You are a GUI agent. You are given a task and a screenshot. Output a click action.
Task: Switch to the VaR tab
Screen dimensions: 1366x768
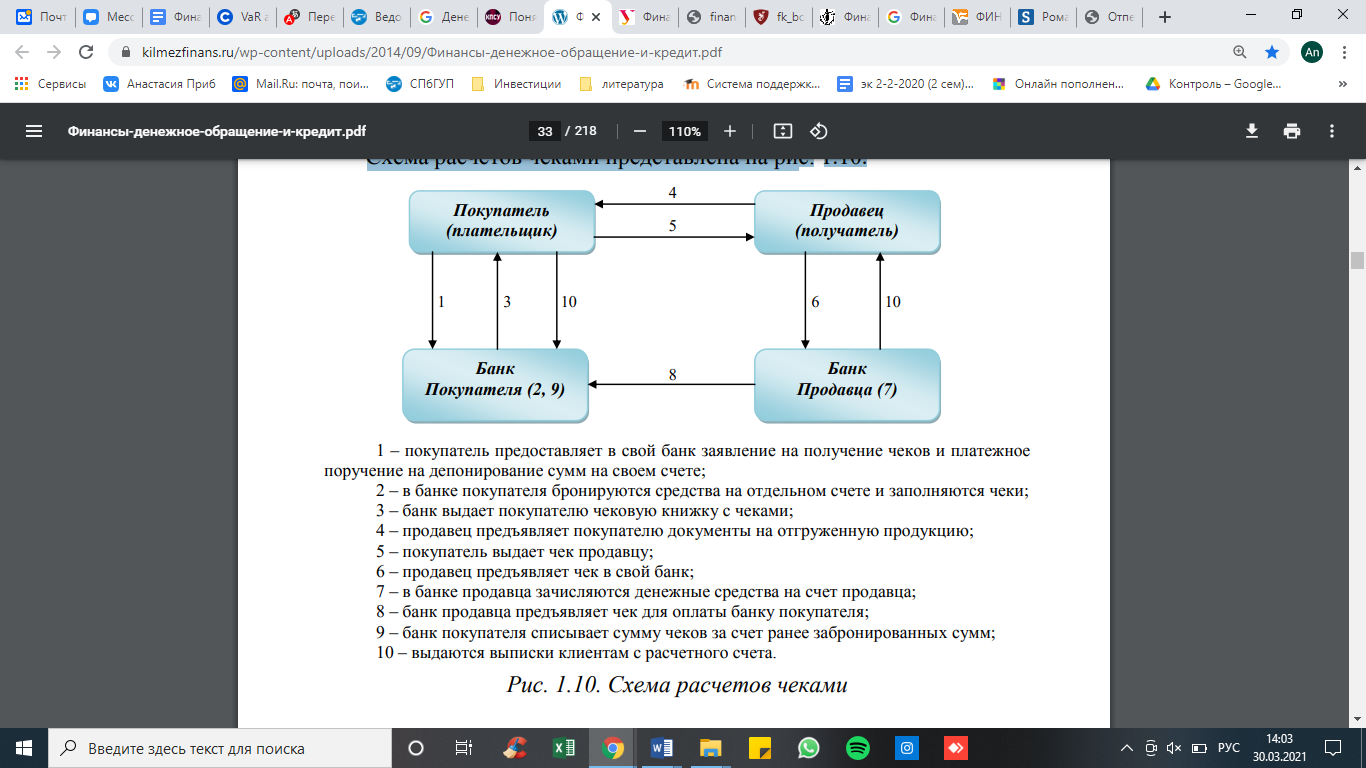coord(242,17)
